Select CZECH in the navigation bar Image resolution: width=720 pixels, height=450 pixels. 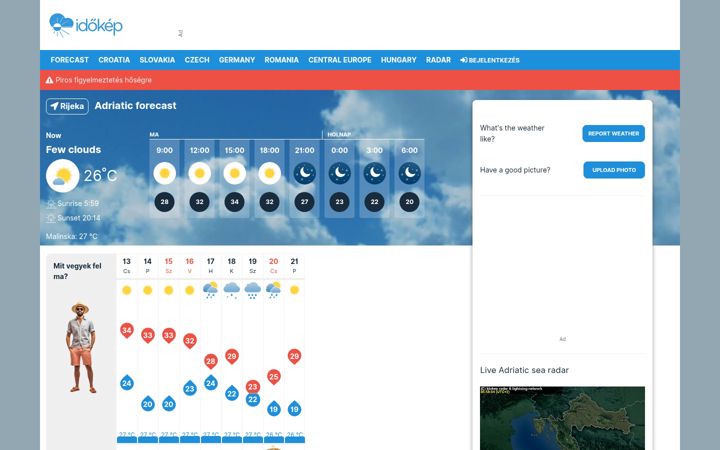[x=197, y=60]
